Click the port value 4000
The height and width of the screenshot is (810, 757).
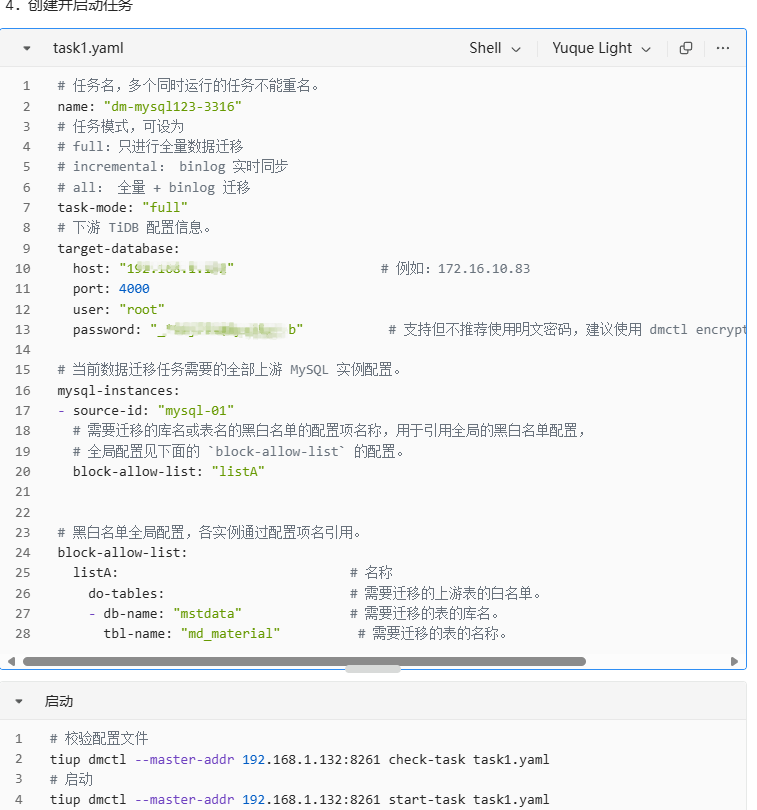tap(134, 288)
